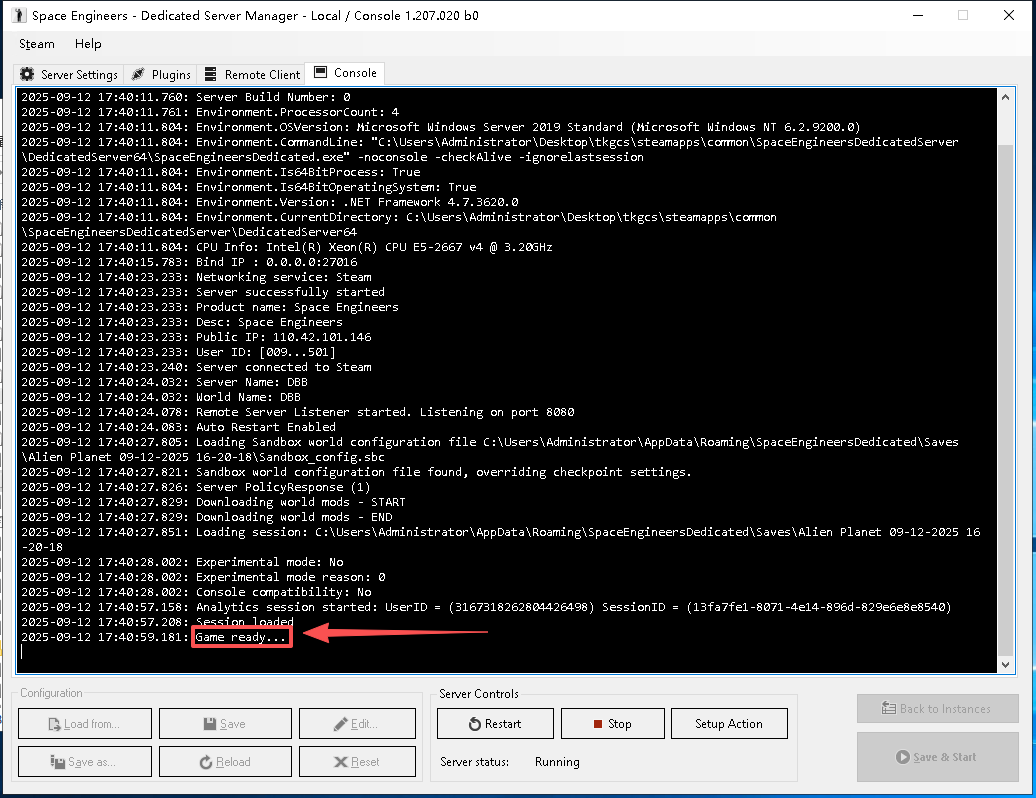Click the console scrollbar up arrow
The image size is (1036, 798).
point(1005,96)
